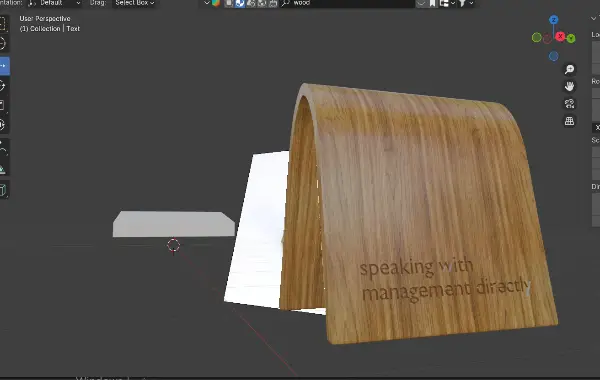This screenshot has width=600, height=380.
Task: Click the blue Z axis gizmo ball
Action: click(x=554, y=20)
